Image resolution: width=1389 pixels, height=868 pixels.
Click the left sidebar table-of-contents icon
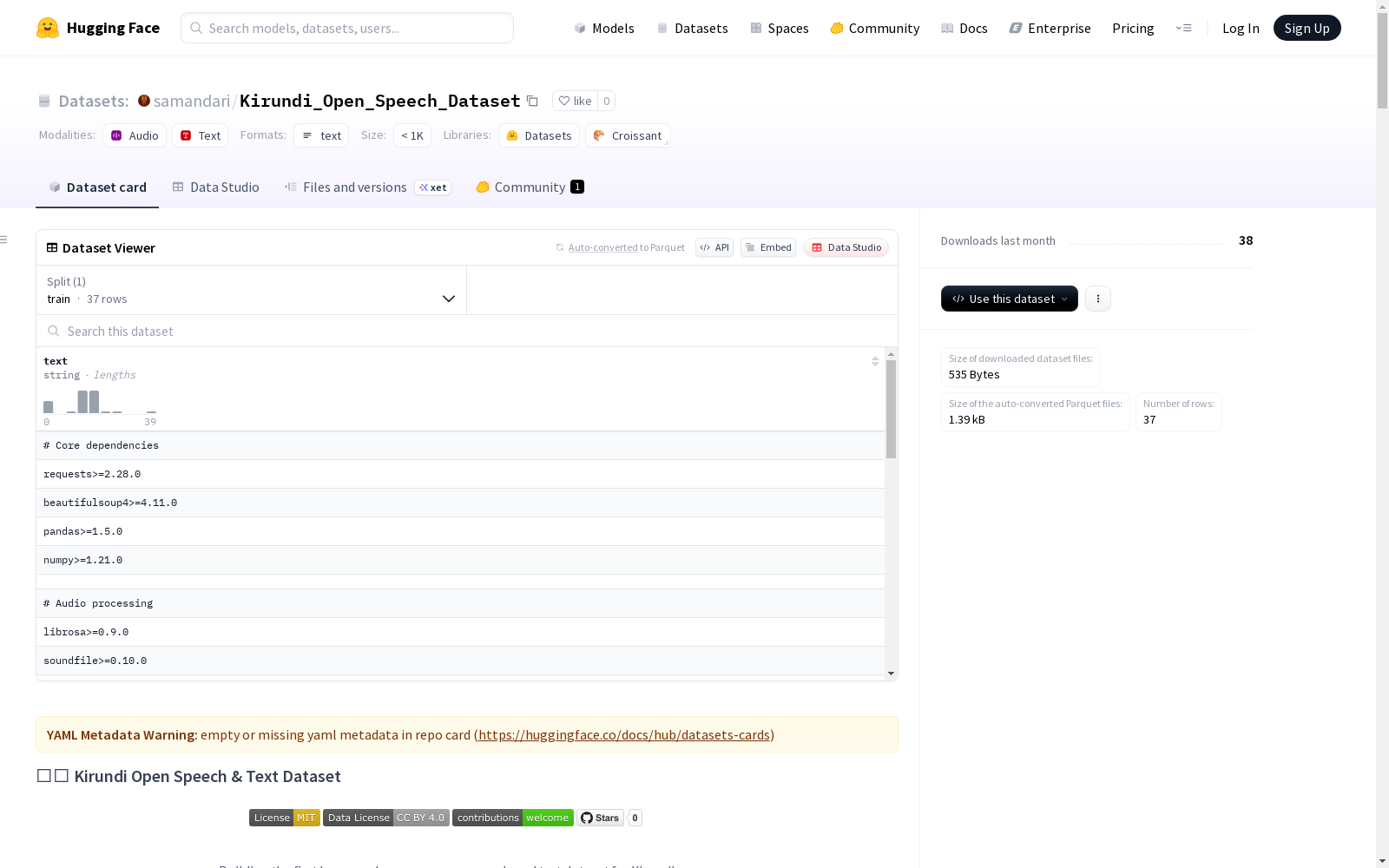click(4, 240)
